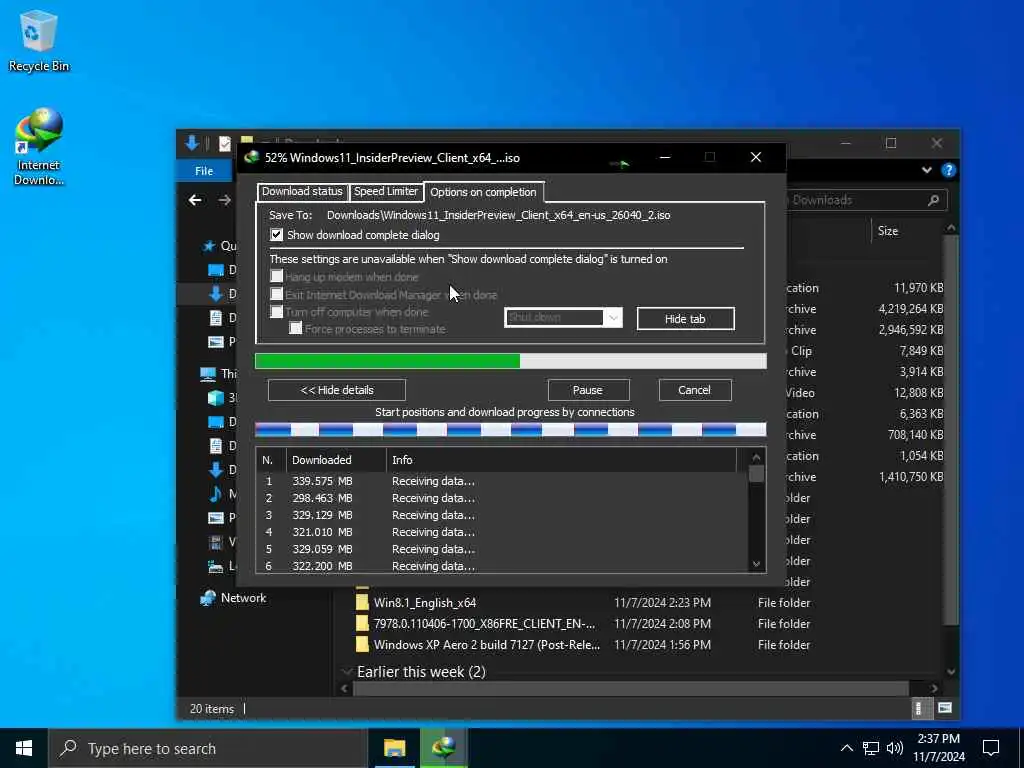Toggle Hang up modem when done checkbox
Image resolution: width=1024 pixels, height=768 pixels.
point(276,276)
